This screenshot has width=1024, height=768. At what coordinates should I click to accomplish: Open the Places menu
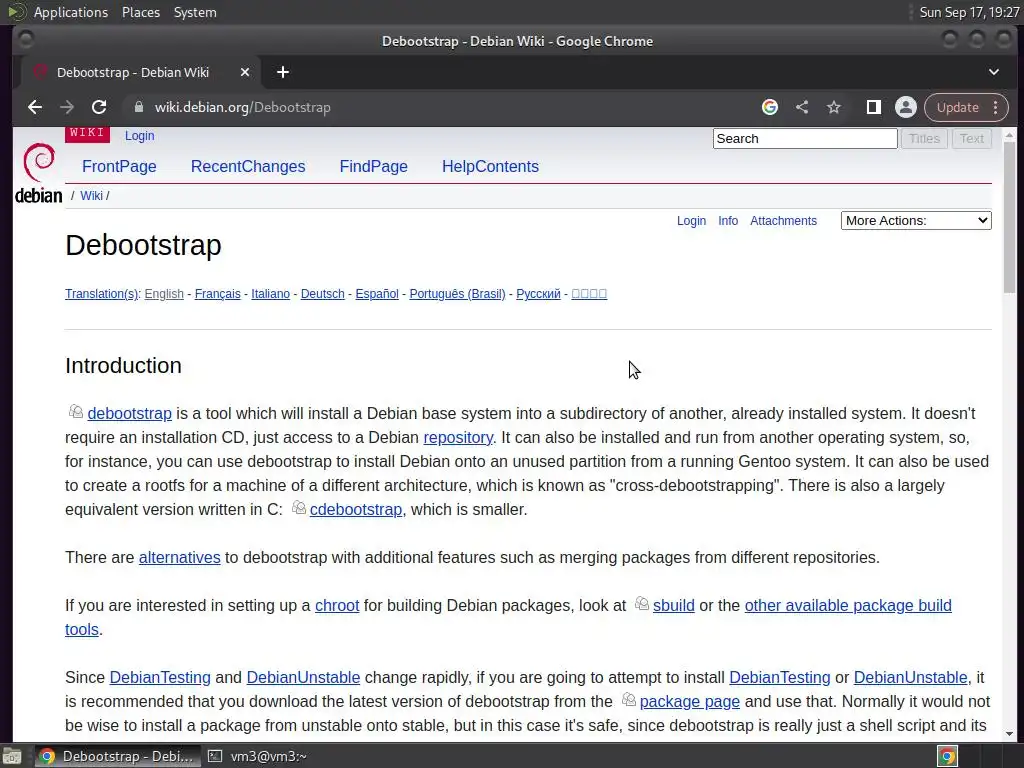[x=140, y=12]
